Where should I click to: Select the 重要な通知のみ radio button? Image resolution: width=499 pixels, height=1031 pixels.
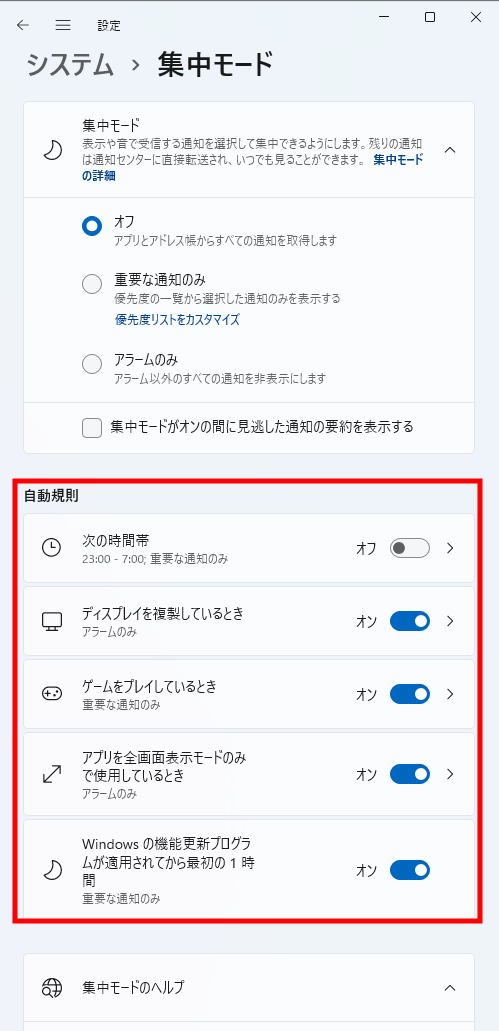[x=92, y=284]
